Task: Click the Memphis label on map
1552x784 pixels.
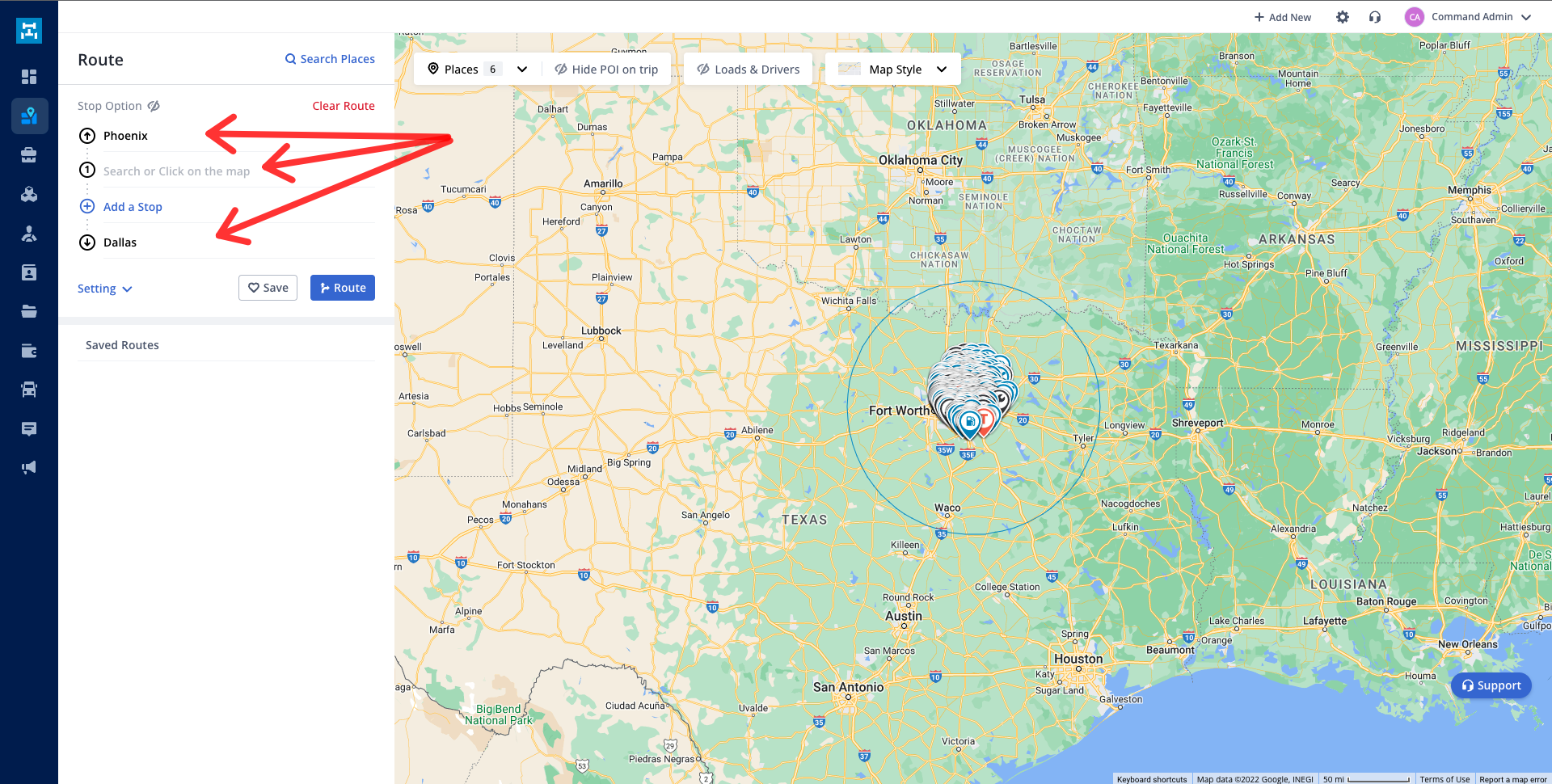Action: (1470, 190)
